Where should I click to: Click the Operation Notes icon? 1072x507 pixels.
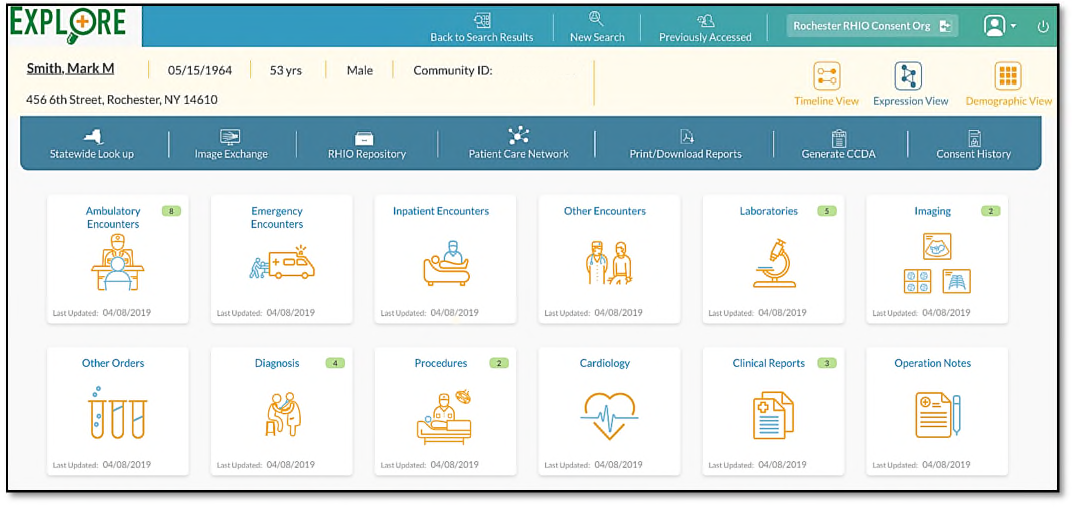pos(937,415)
